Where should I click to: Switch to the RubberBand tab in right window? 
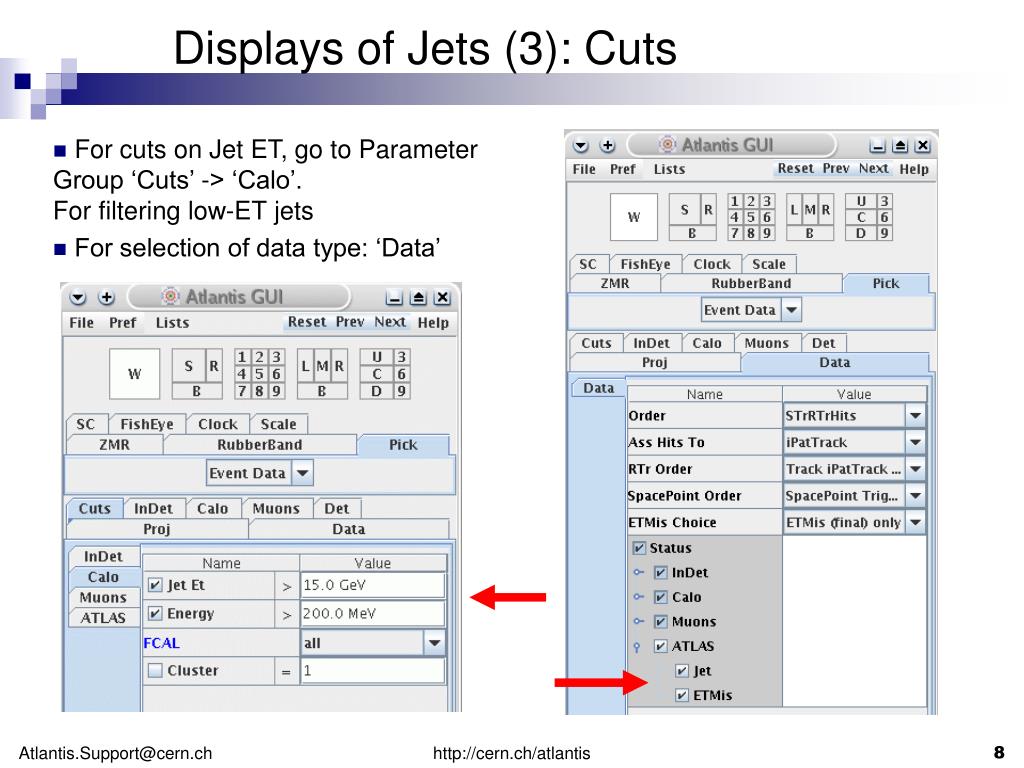751,283
